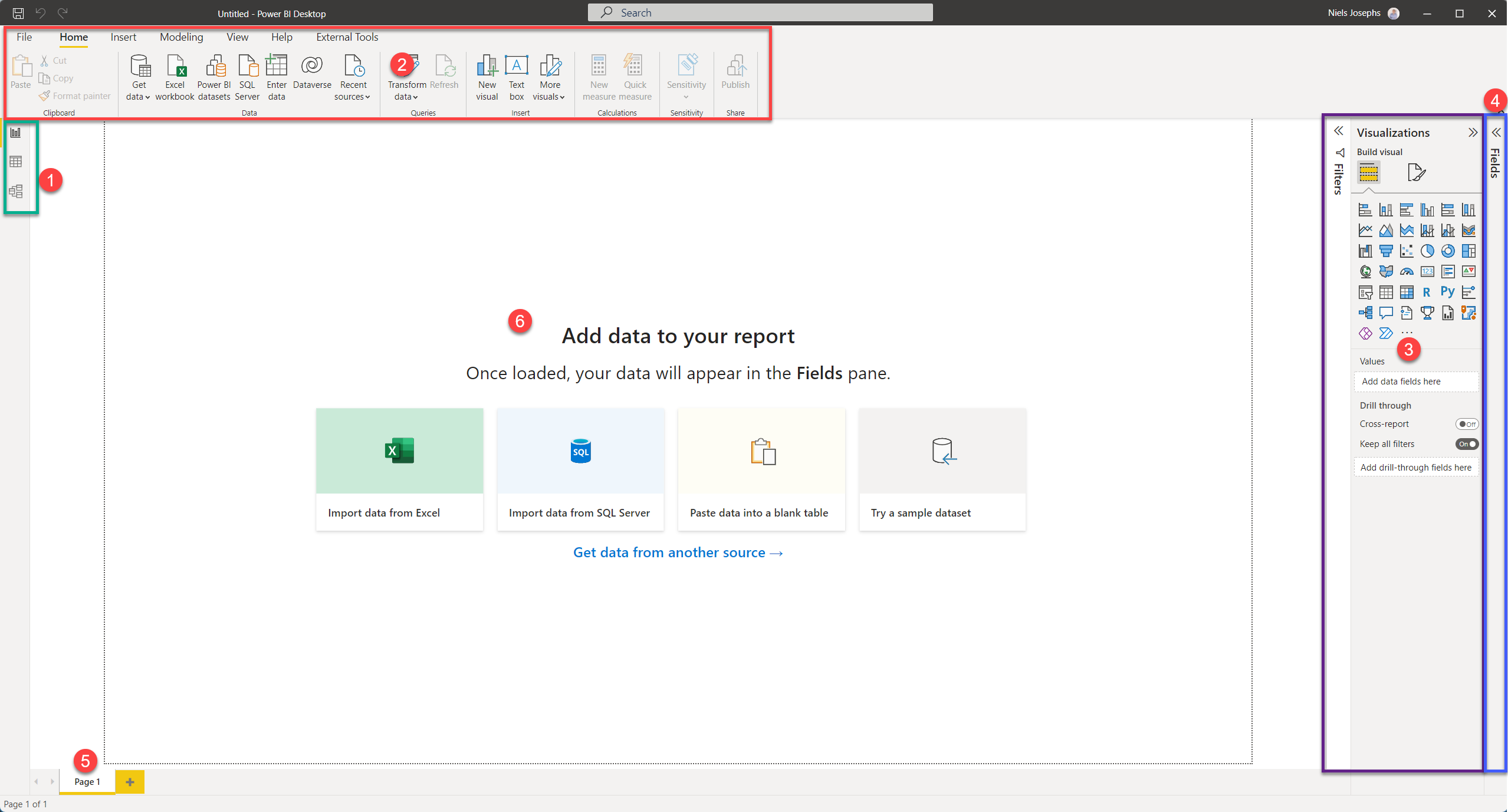The width and height of the screenshot is (1508, 812).
Task: Expand the Filters pane chevron
Action: click(1339, 131)
